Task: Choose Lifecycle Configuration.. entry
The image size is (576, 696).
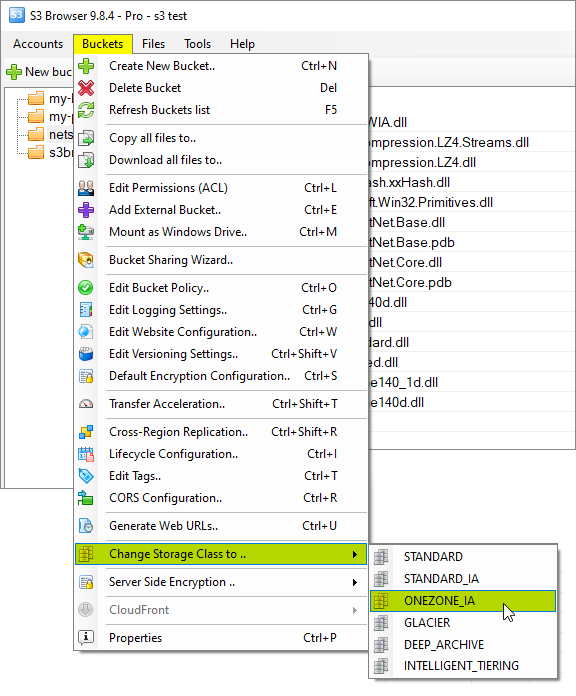Action: pos(221,454)
